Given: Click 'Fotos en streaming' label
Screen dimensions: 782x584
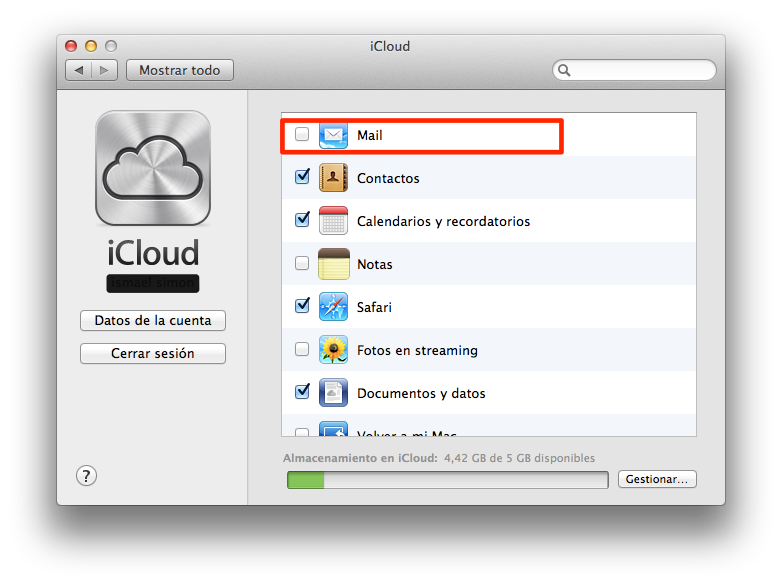Looking at the screenshot, I should [417, 351].
